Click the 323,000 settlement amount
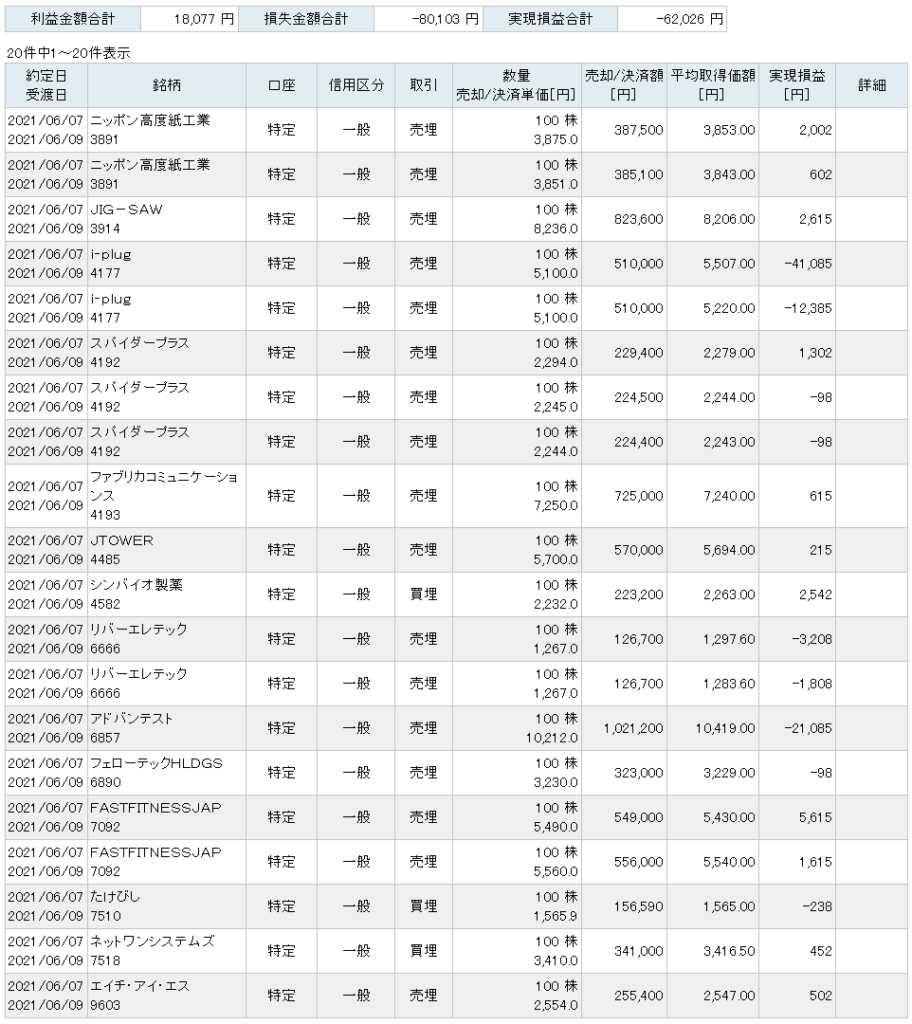The image size is (912, 1024). [638, 773]
